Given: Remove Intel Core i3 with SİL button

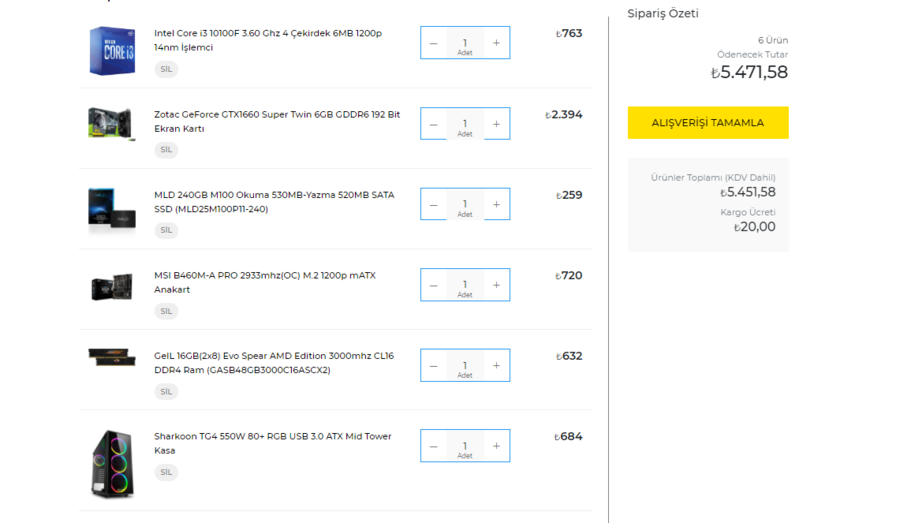Looking at the screenshot, I should tap(166, 69).
